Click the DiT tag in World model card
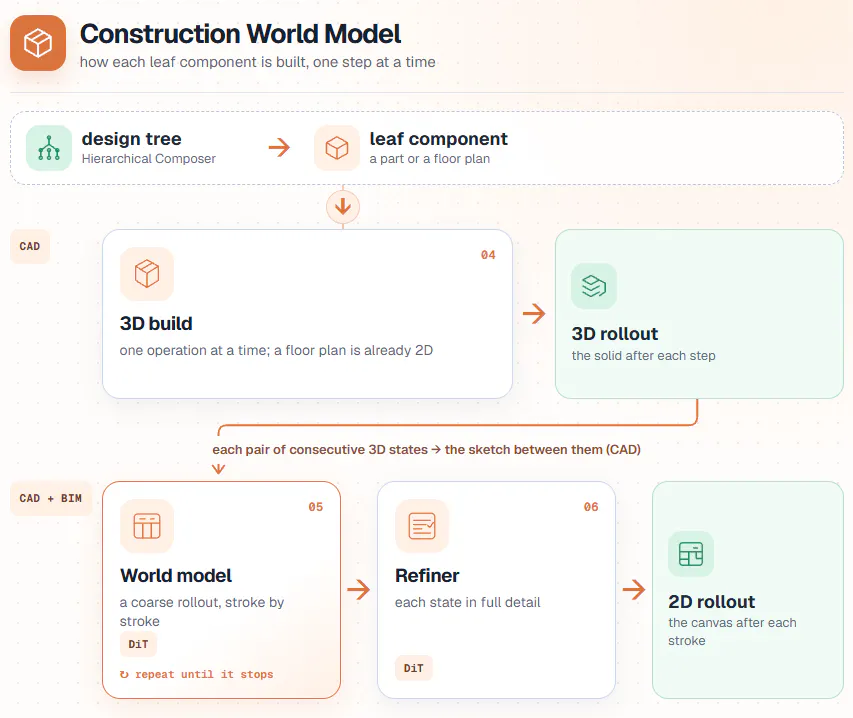 (x=138, y=645)
